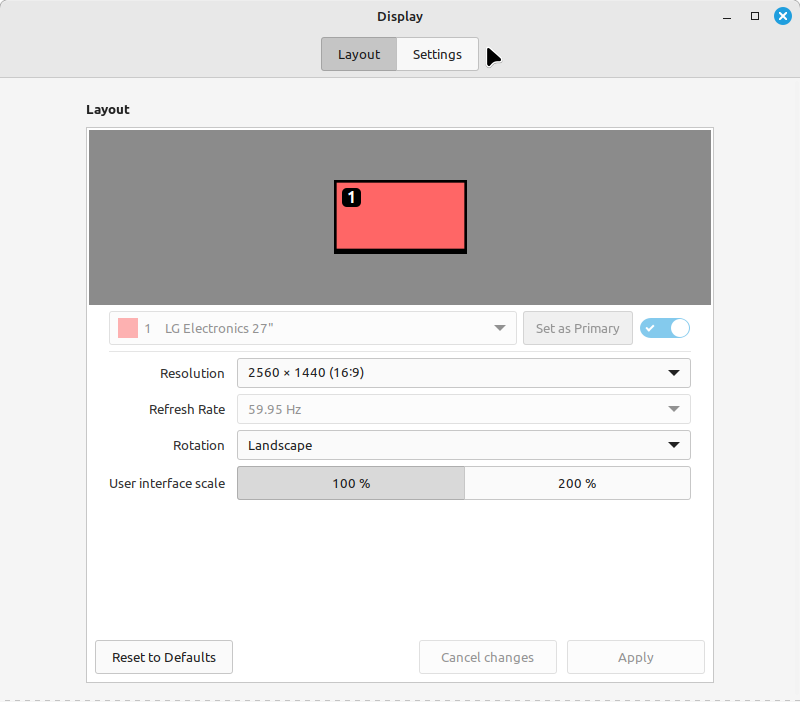Maximize the Display window

pos(755,16)
